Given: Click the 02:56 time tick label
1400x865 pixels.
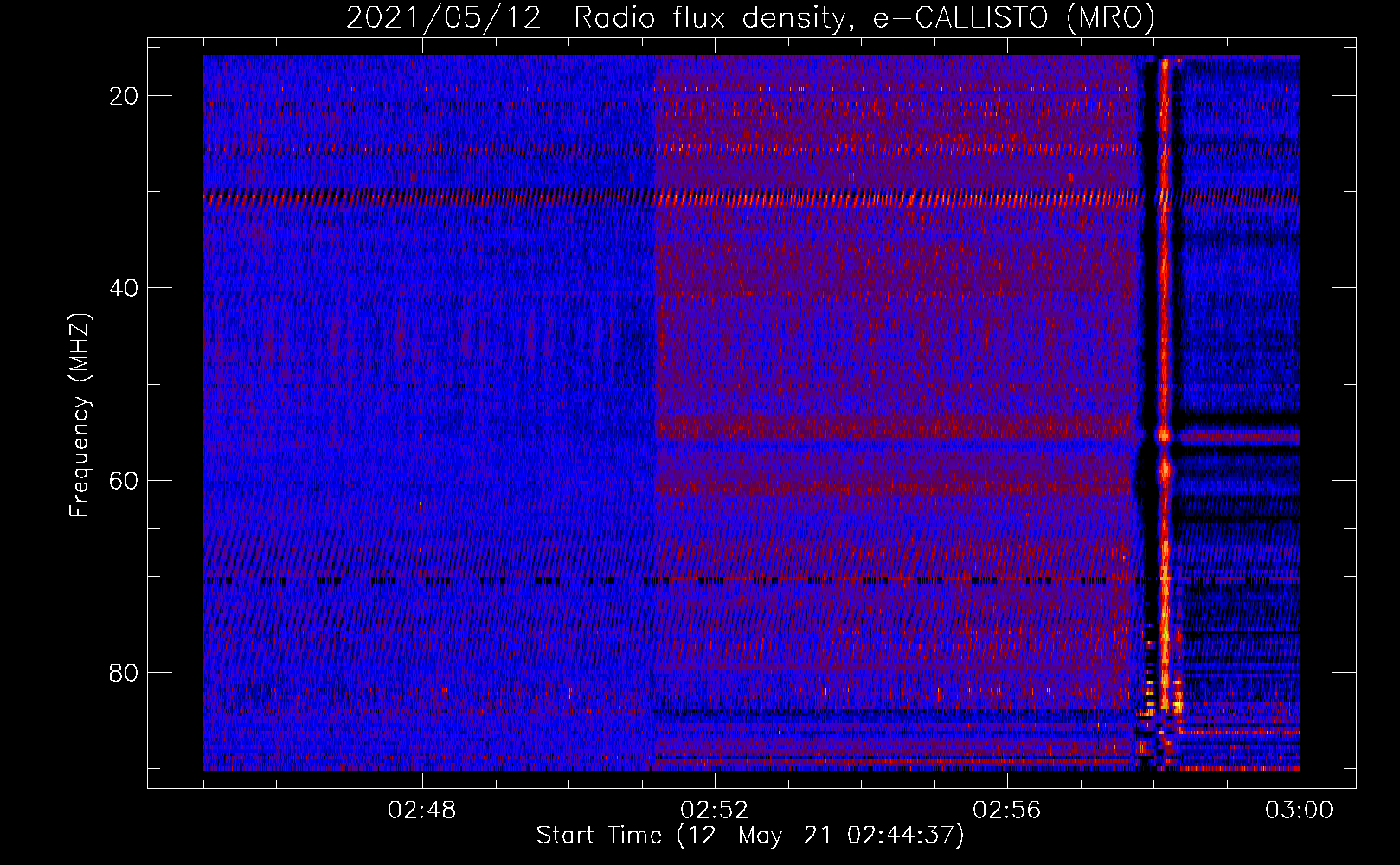Looking at the screenshot, I should (x=1007, y=811).
